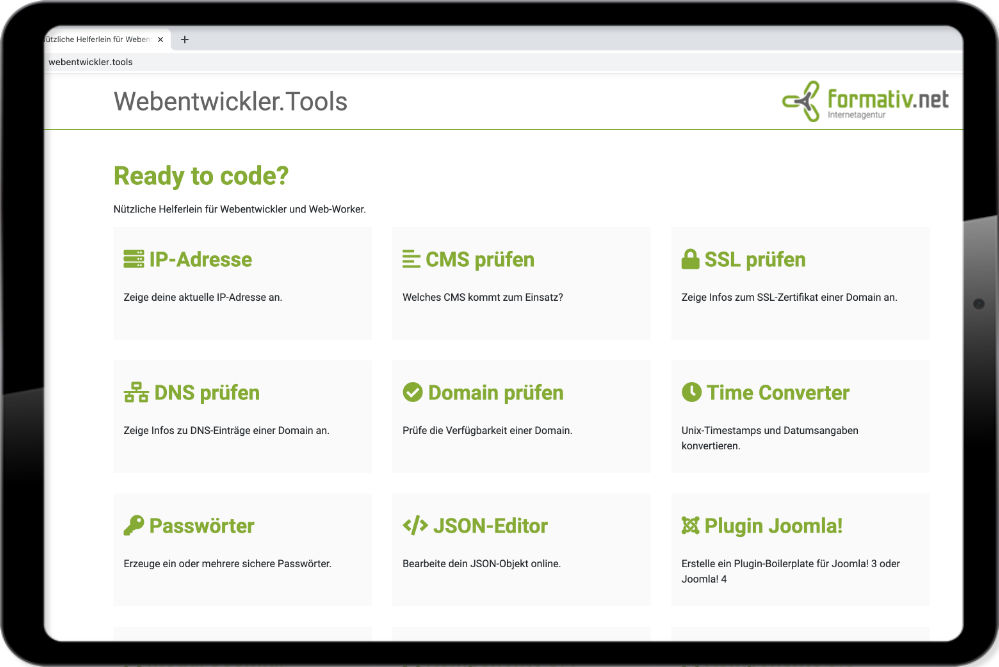
Task: Open the Domain prüfen tool card
Action: click(520, 416)
